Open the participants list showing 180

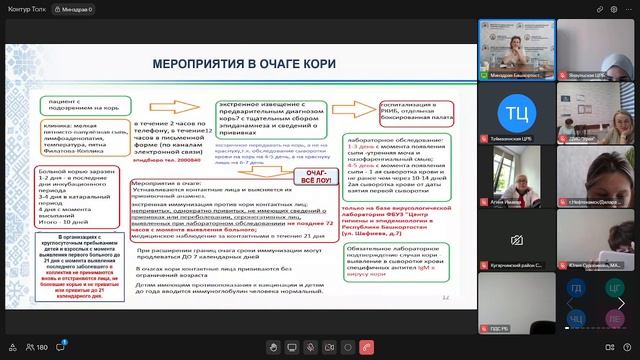37,347
